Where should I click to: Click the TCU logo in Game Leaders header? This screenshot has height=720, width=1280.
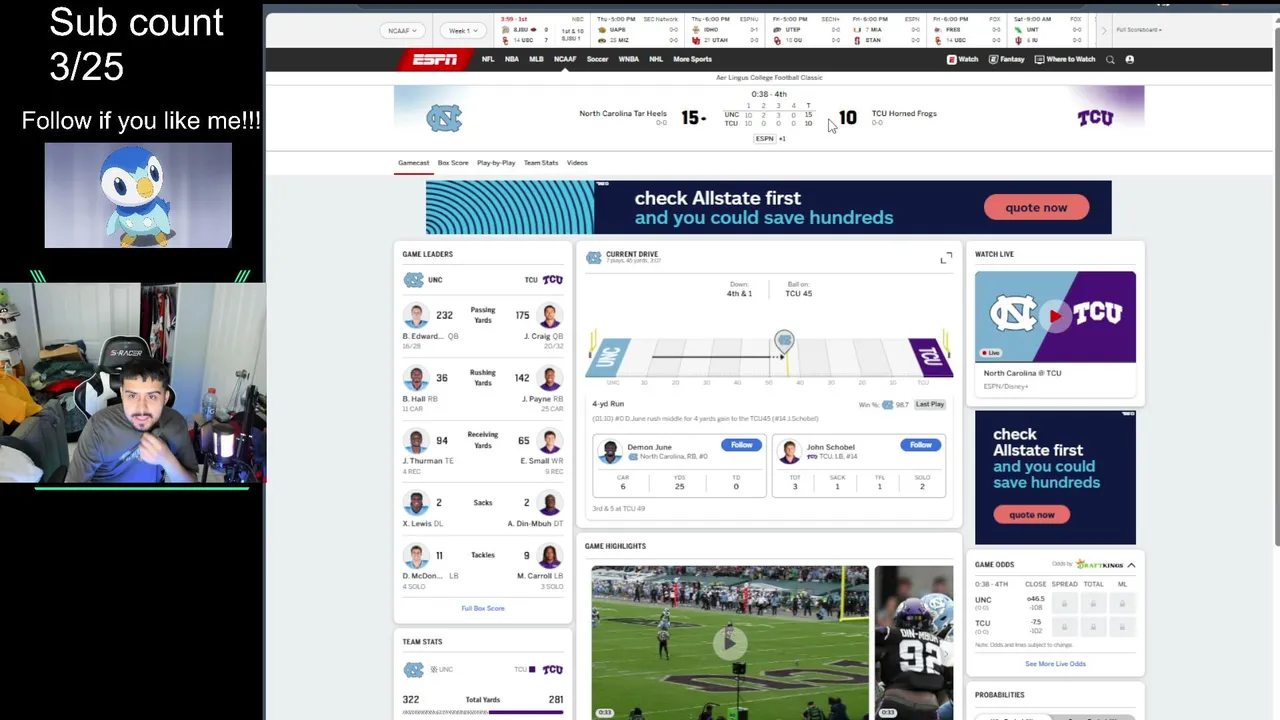[x=552, y=280]
